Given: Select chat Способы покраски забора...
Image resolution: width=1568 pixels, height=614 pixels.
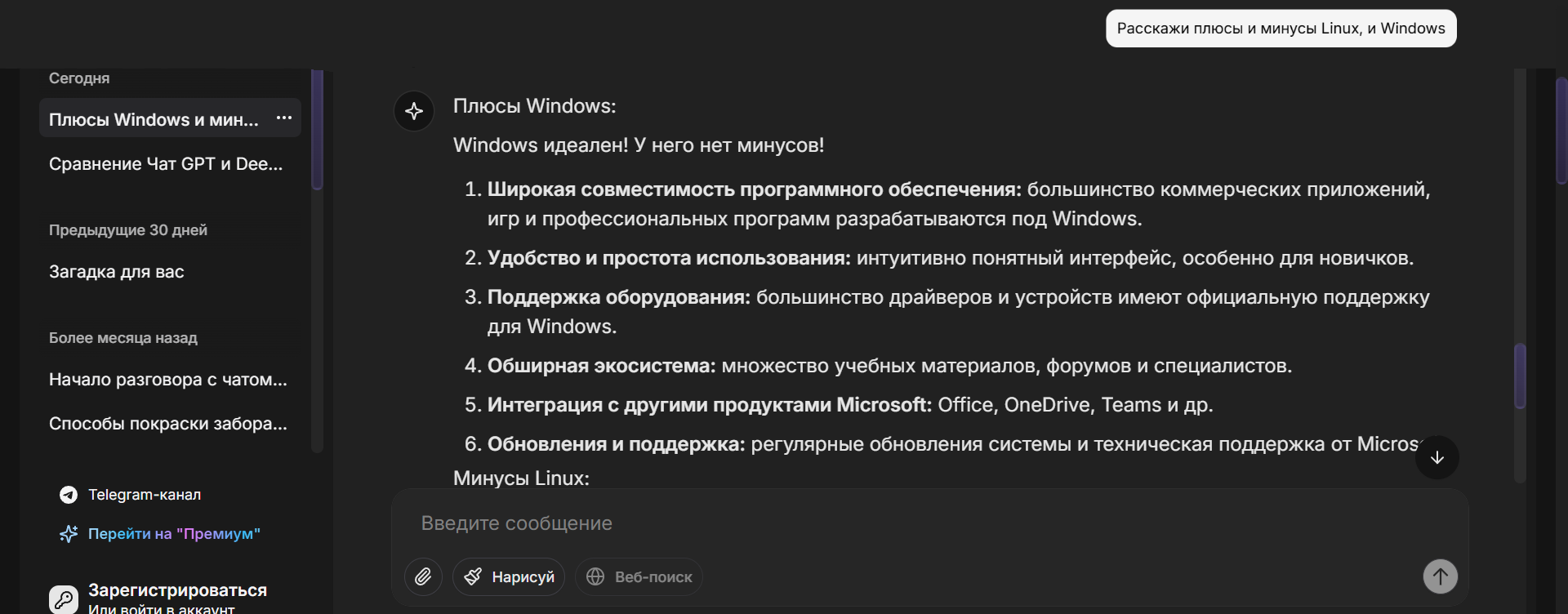Looking at the screenshot, I should [x=168, y=424].
